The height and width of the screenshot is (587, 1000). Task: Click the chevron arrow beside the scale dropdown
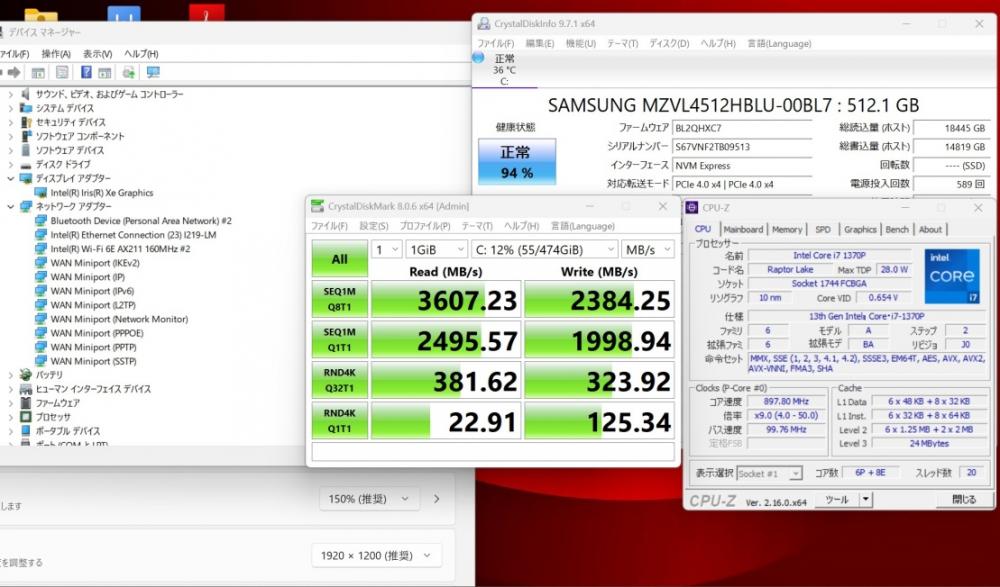pyautogui.click(x=437, y=499)
